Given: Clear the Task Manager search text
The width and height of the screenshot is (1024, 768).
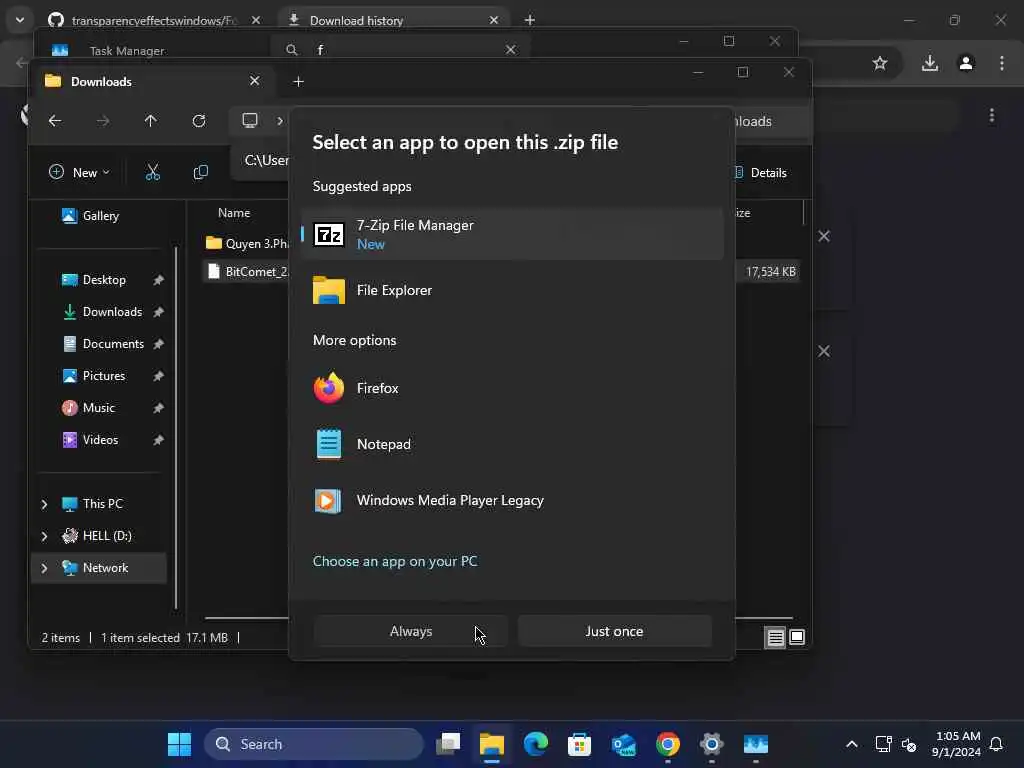Looking at the screenshot, I should point(511,50).
